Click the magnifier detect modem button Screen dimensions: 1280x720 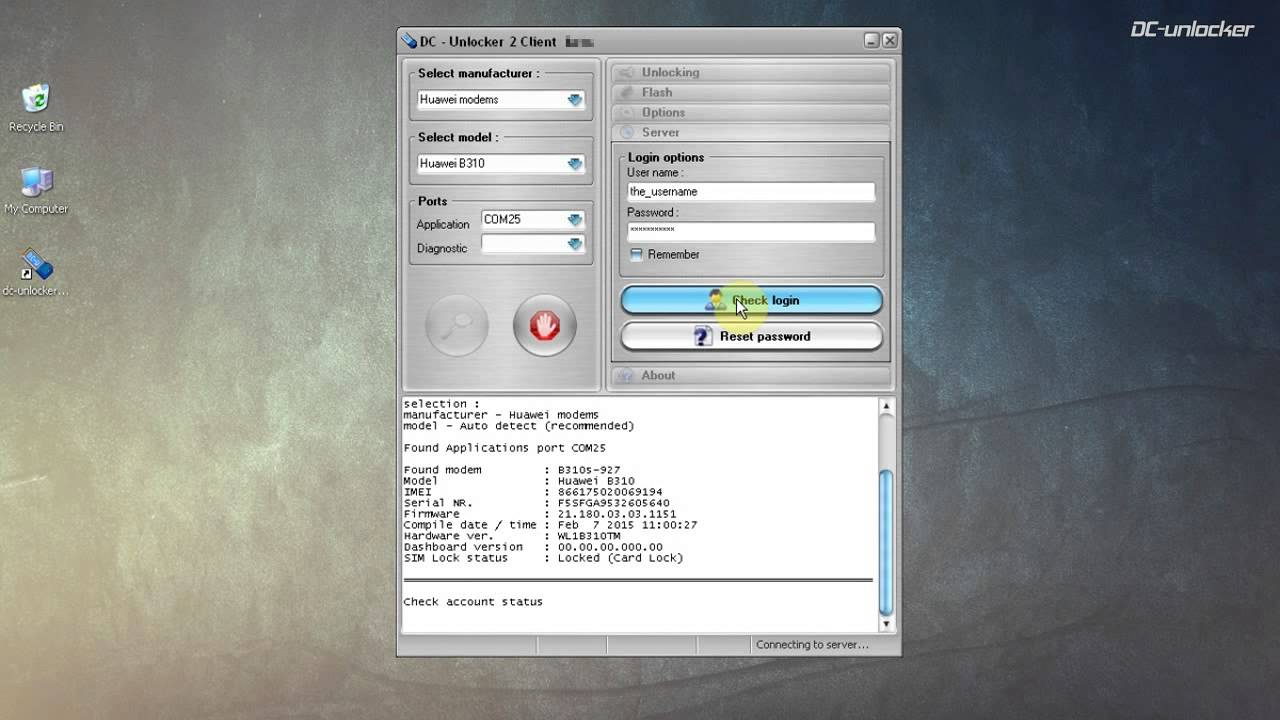[457, 326]
